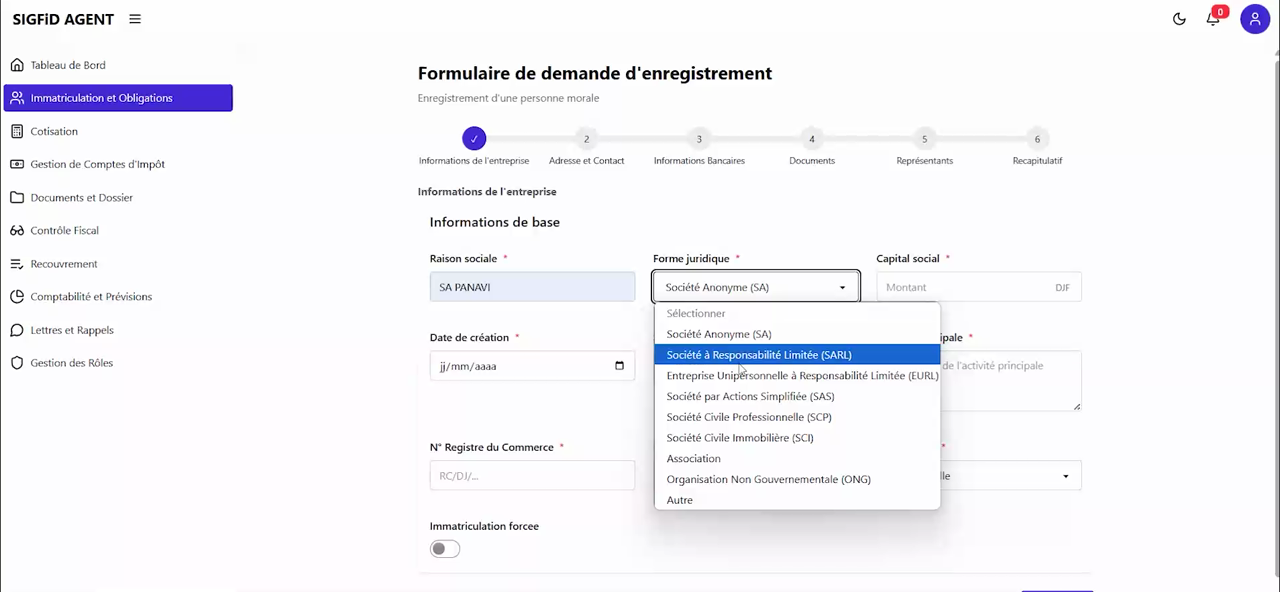The height and width of the screenshot is (592, 1280).
Task: Open the user profile avatar menu
Action: [1255, 19]
